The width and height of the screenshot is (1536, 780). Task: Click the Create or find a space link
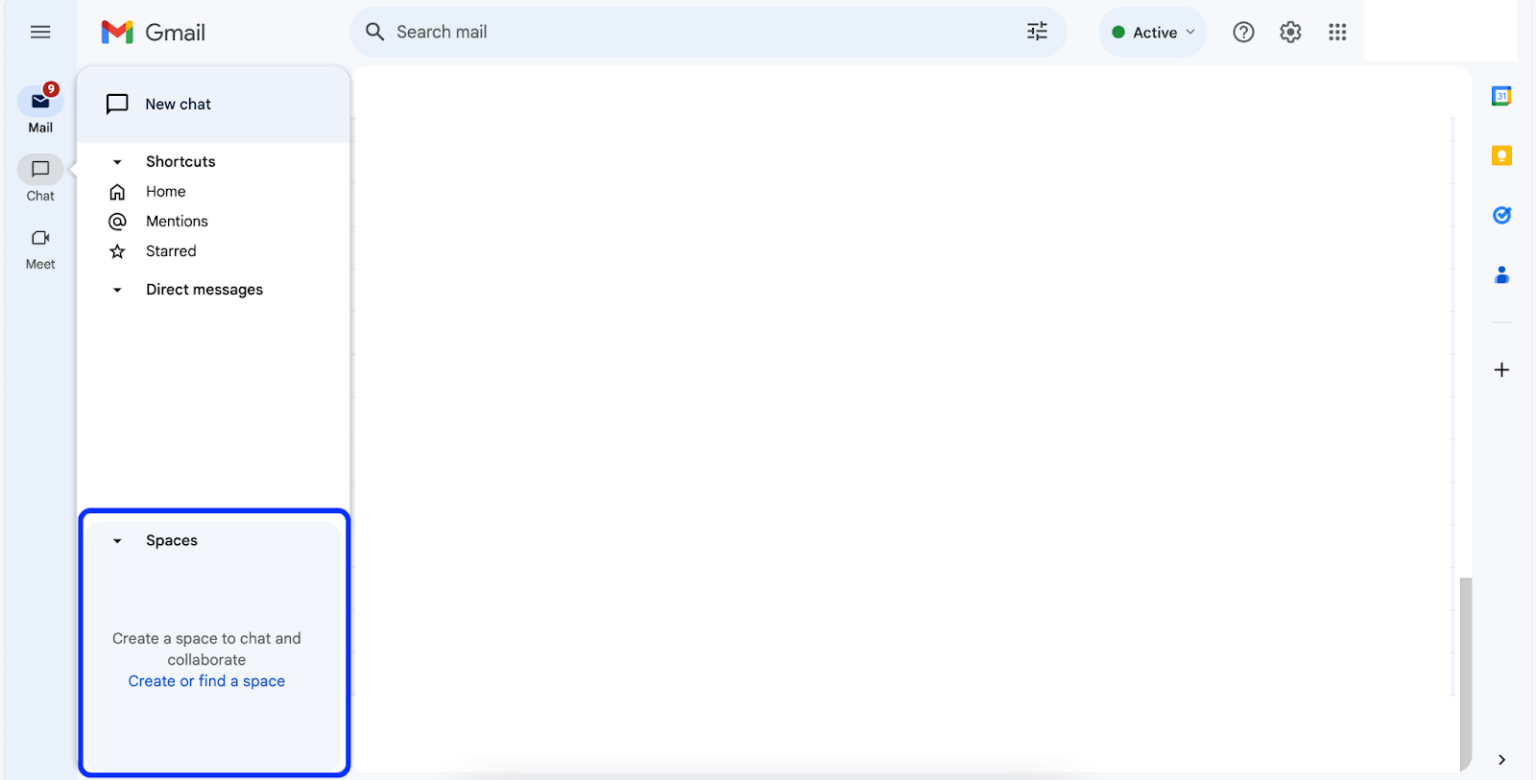pos(206,681)
